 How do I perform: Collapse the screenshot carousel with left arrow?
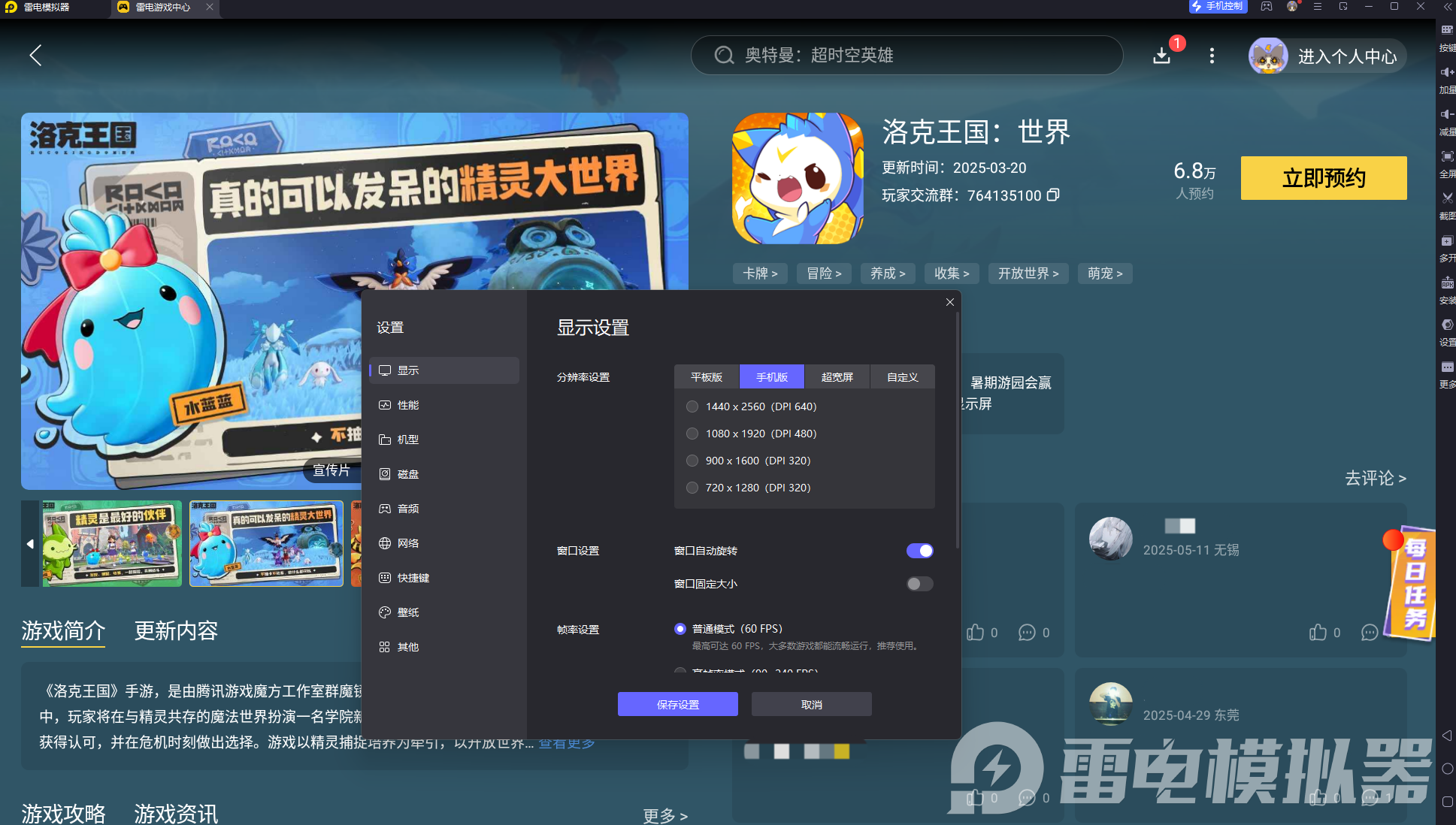30,543
